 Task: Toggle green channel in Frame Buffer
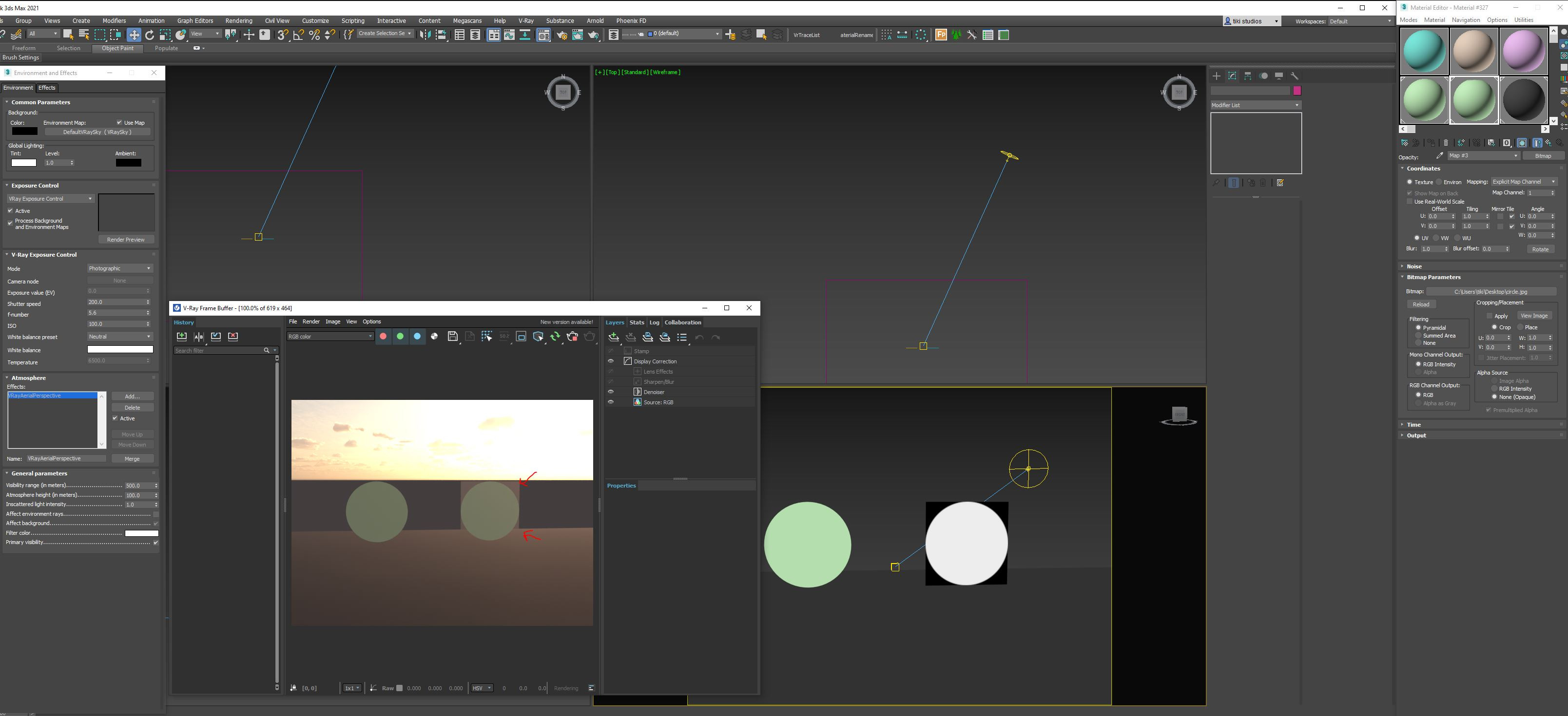400,337
